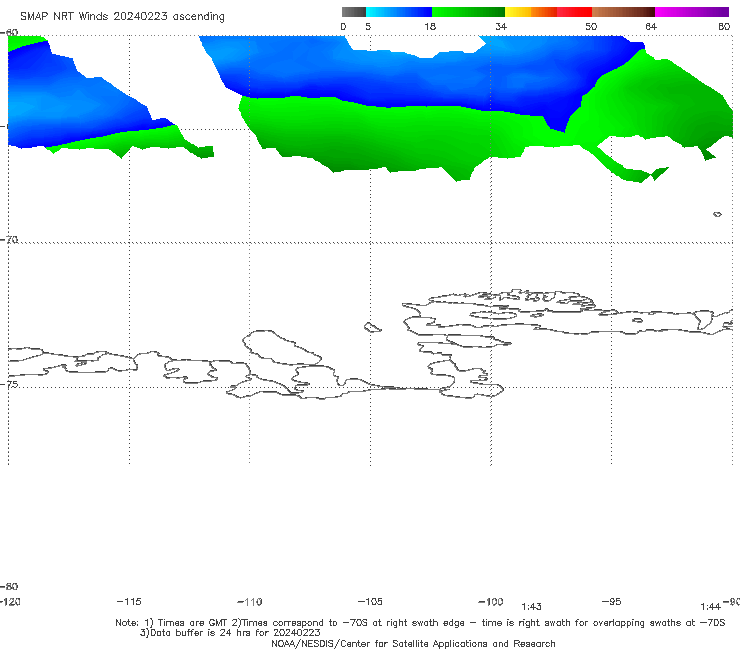
Task: Click the green segment of the wind color bar
Action: click(x=468, y=12)
